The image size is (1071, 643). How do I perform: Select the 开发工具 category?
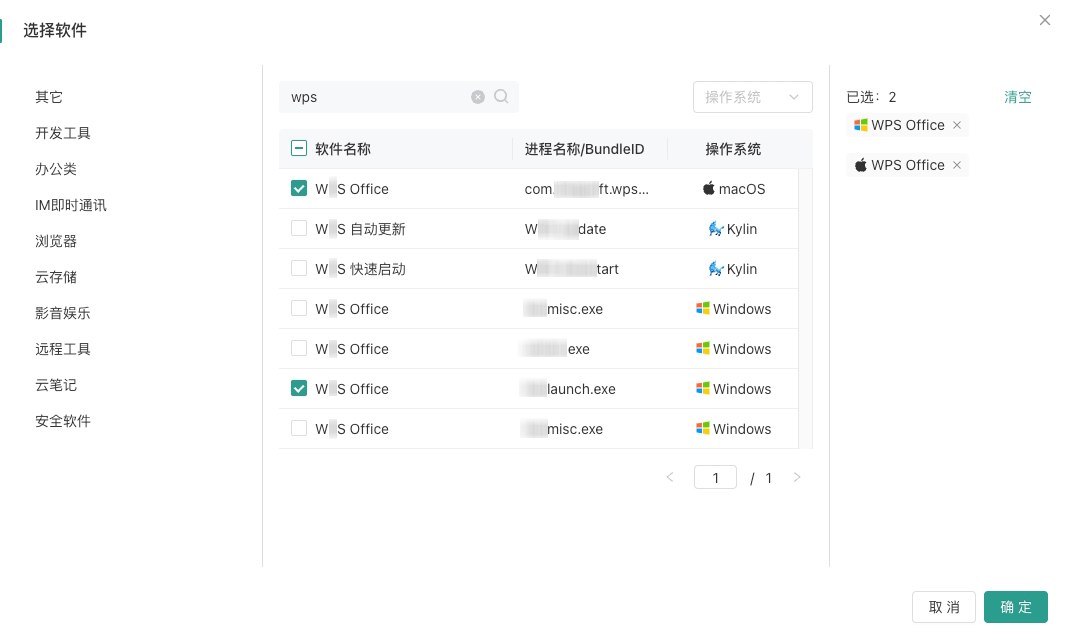(x=63, y=133)
